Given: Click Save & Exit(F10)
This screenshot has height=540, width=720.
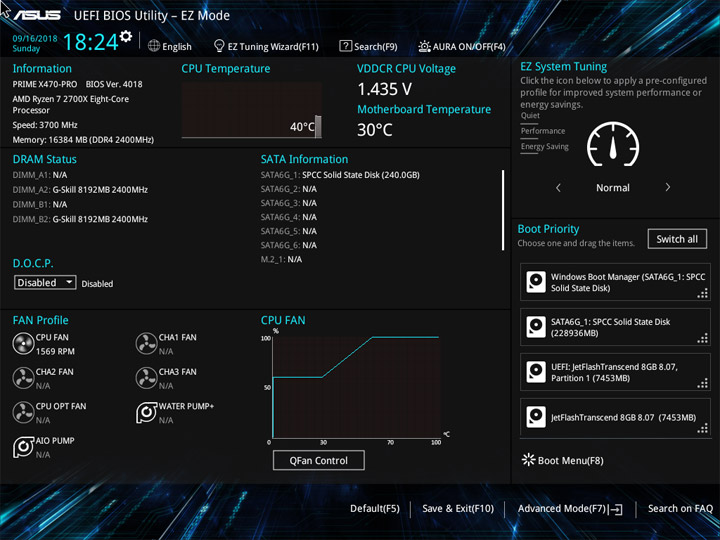Looking at the screenshot, I should (x=458, y=508).
